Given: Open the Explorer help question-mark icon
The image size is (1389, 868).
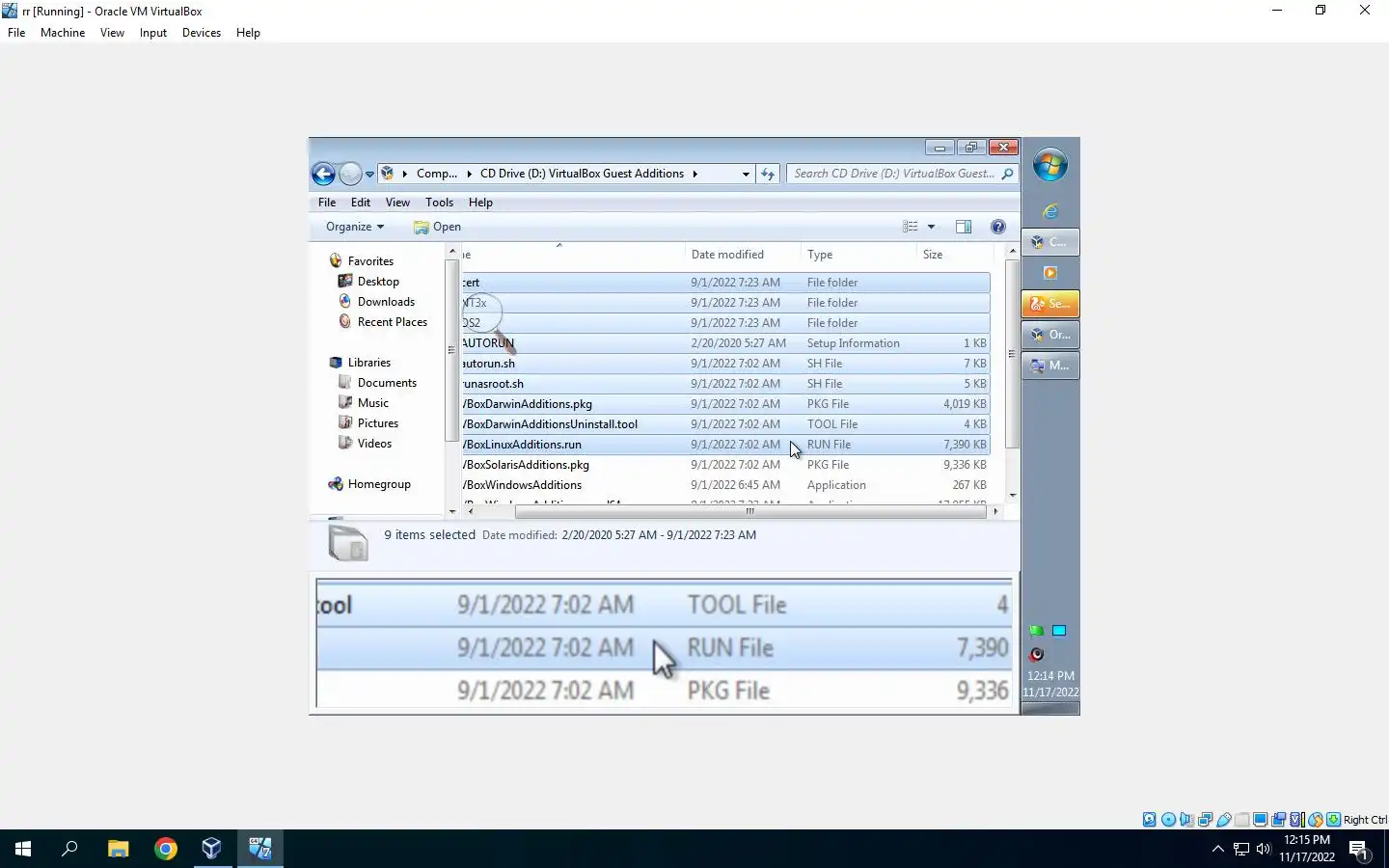Looking at the screenshot, I should click(x=998, y=227).
